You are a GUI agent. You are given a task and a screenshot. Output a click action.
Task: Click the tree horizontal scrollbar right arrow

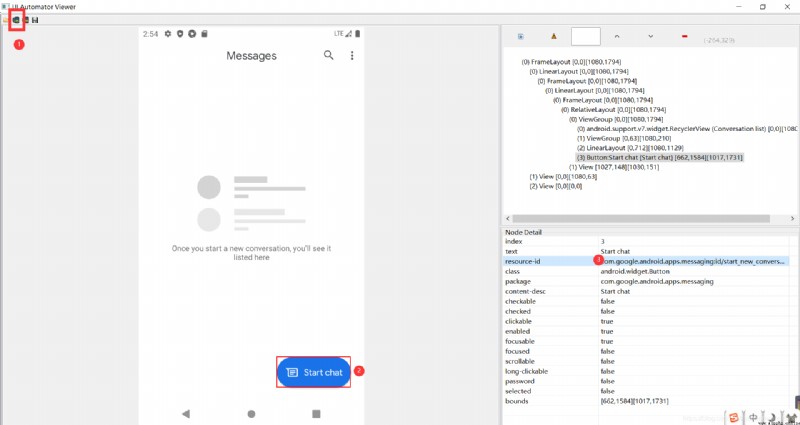point(792,218)
